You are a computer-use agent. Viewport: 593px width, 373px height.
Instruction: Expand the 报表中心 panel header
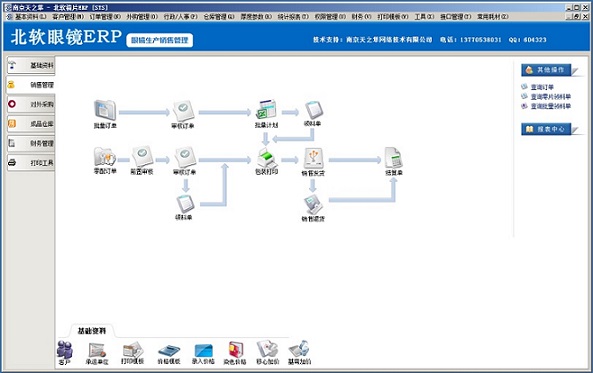pyautogui.click(x=546, y=129)
